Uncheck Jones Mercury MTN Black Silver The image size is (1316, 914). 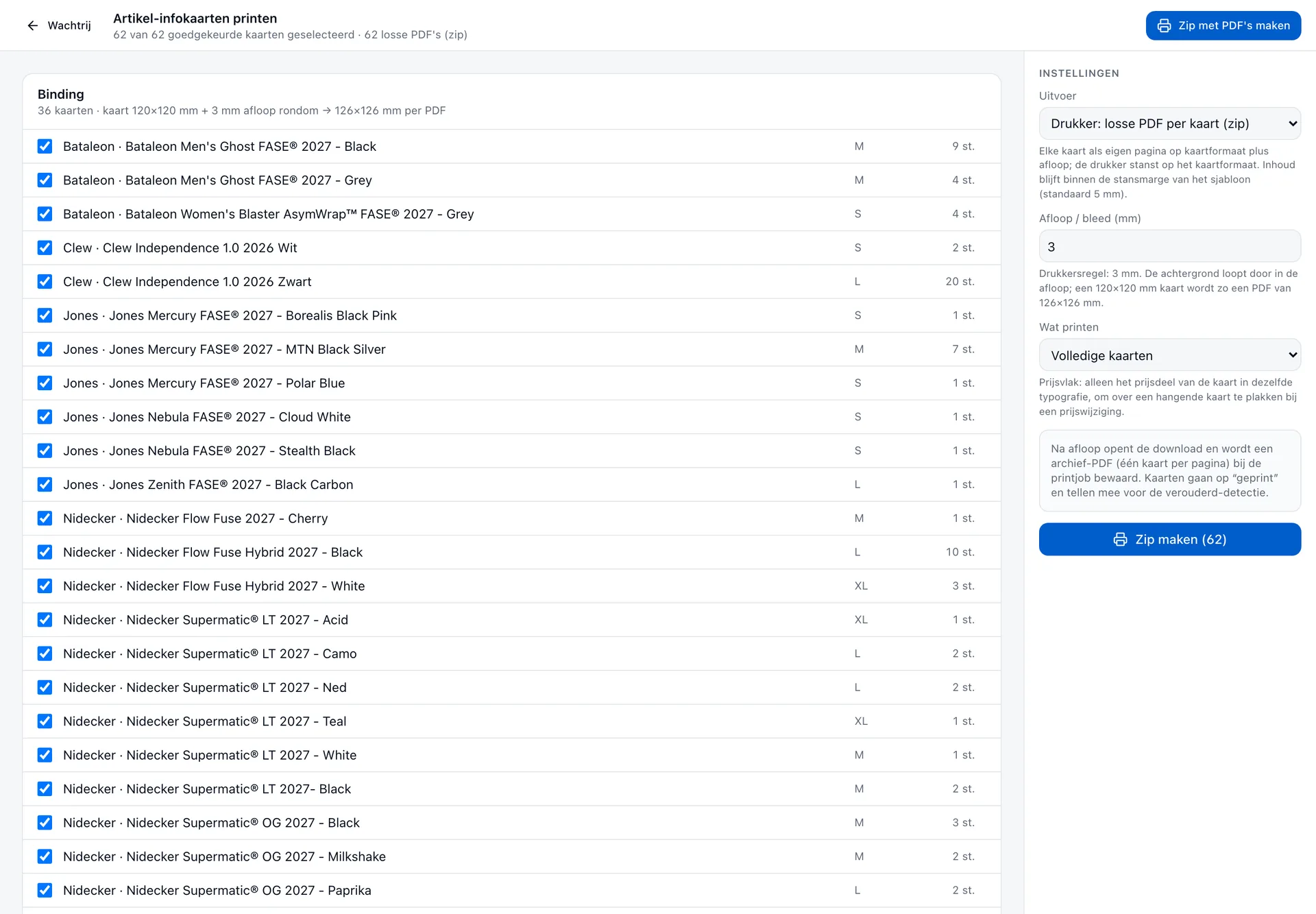(x=45, y=349)
